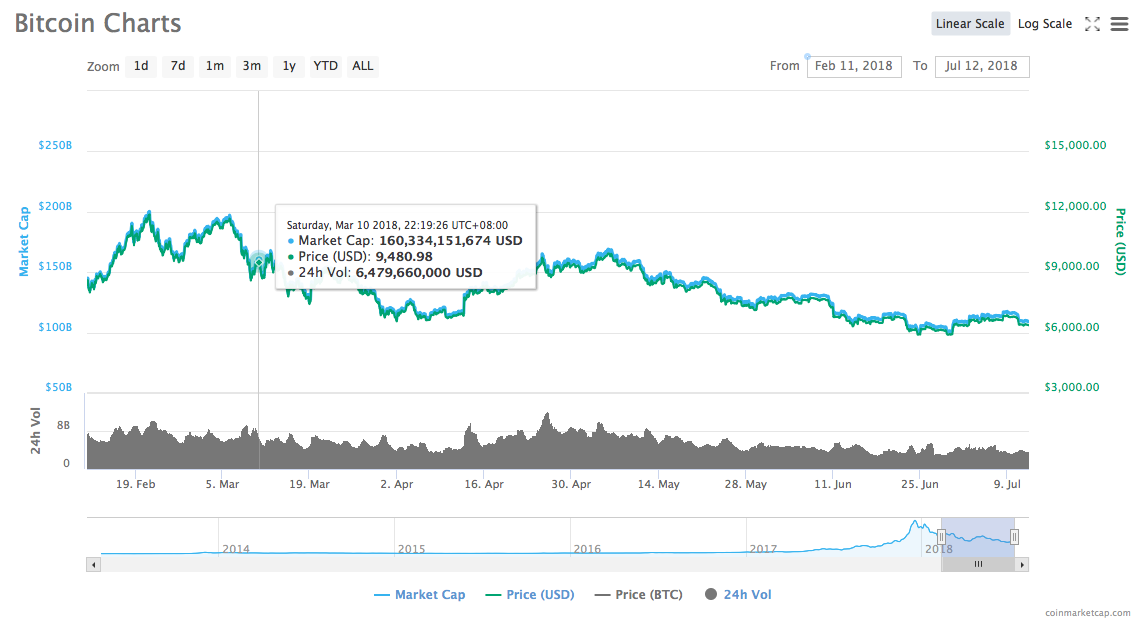1141x621 pixels.
Task: Select the YTD zoom range
Action: click(325, 66)
